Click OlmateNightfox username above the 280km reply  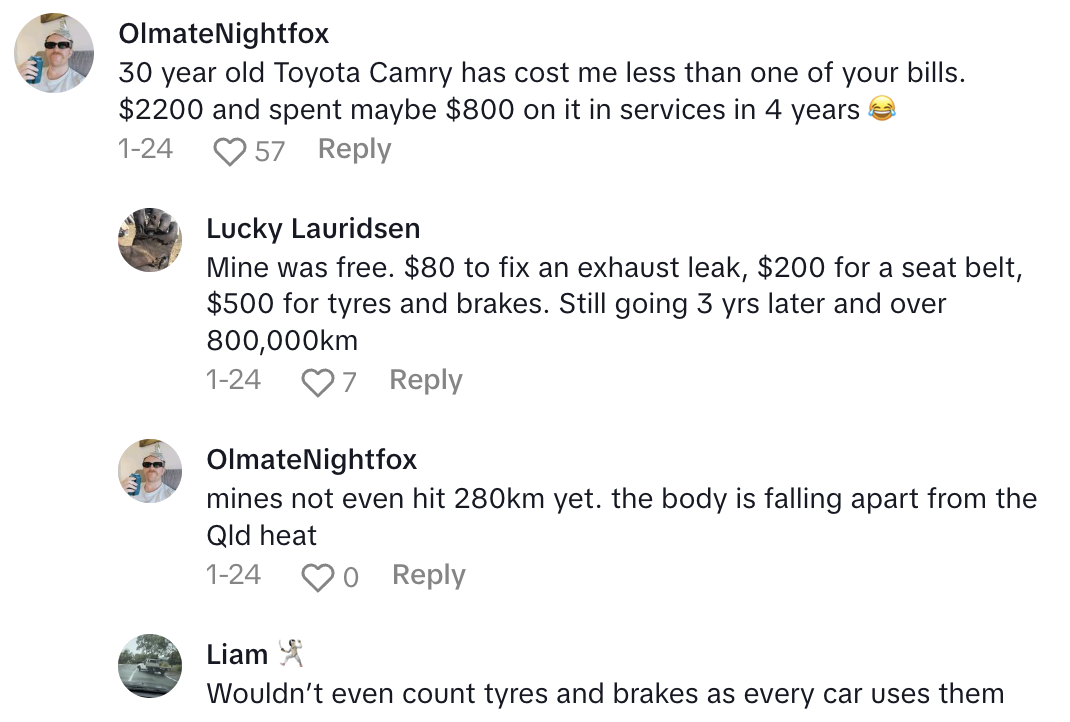coord(311,460)
